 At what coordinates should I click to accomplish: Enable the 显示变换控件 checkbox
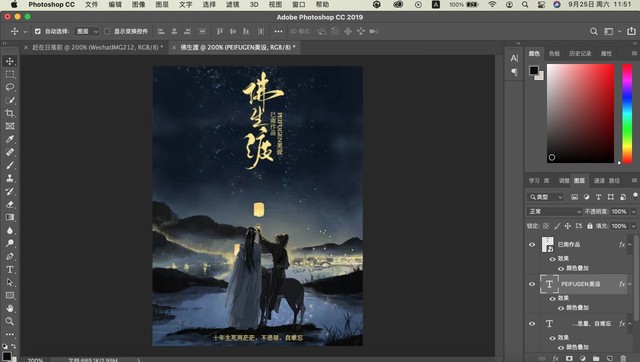[107, 31]
